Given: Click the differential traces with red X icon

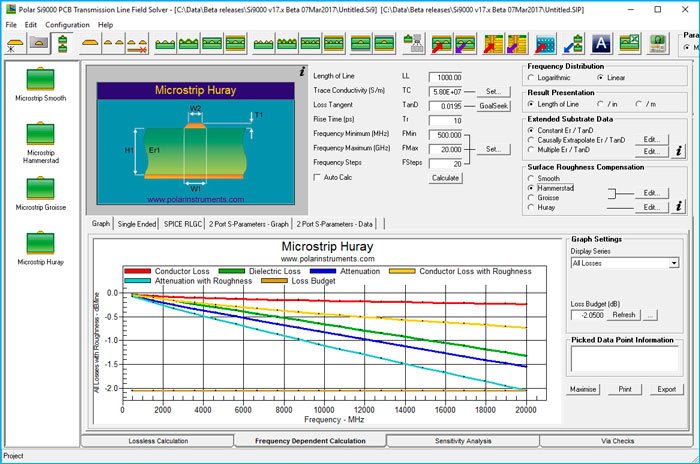Looking at the screenshot, I should 137,44.
